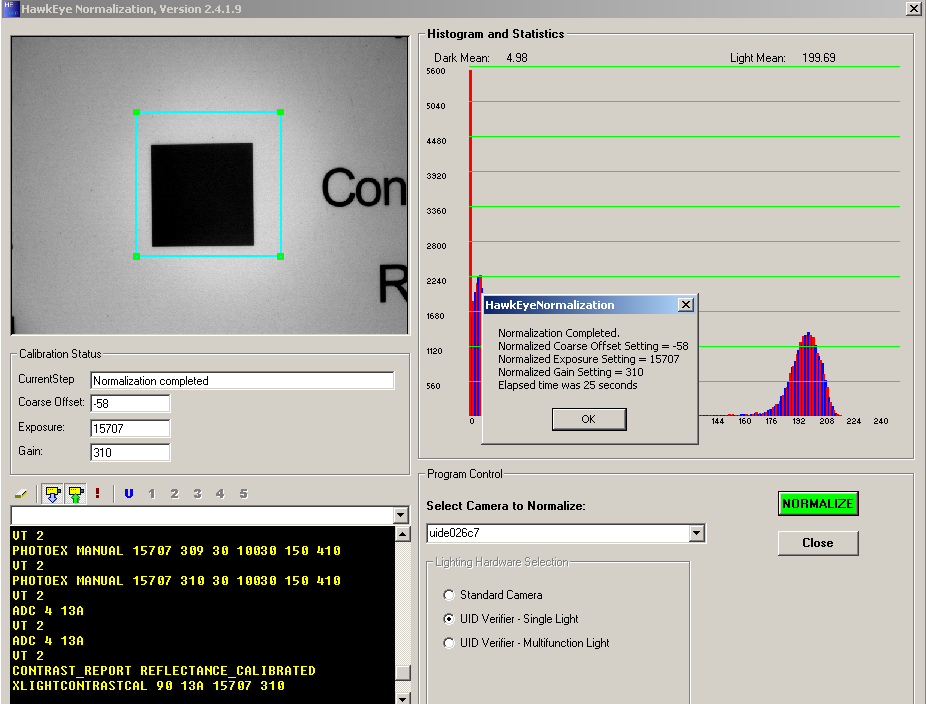Click inside the Gain value field

pyautogui.click(x=130, y=452)
